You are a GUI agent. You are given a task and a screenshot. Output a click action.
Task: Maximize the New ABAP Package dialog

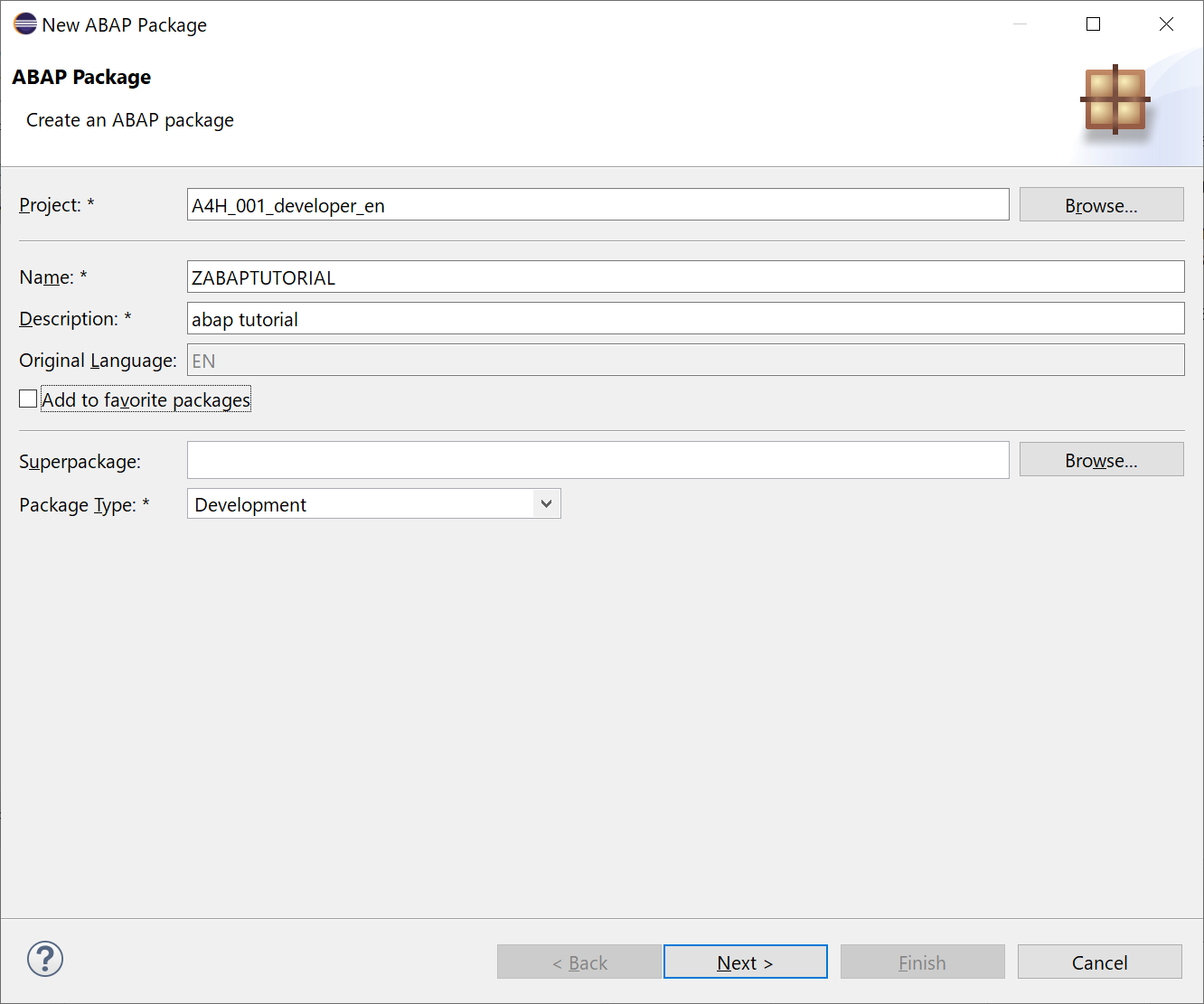click(1093, 24)
